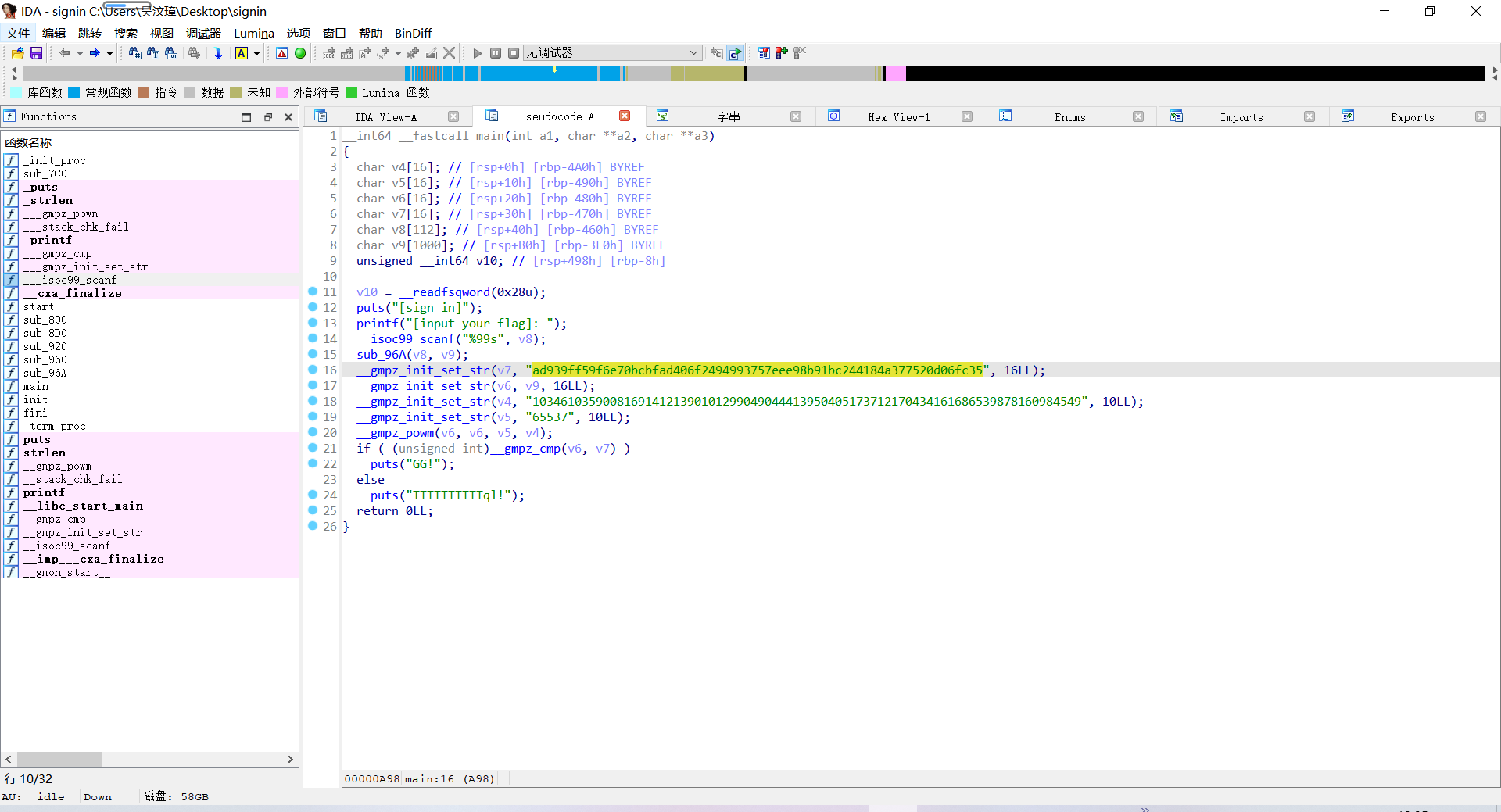
Task: Stop the debugged process
Action: click(x=514, y=53)
